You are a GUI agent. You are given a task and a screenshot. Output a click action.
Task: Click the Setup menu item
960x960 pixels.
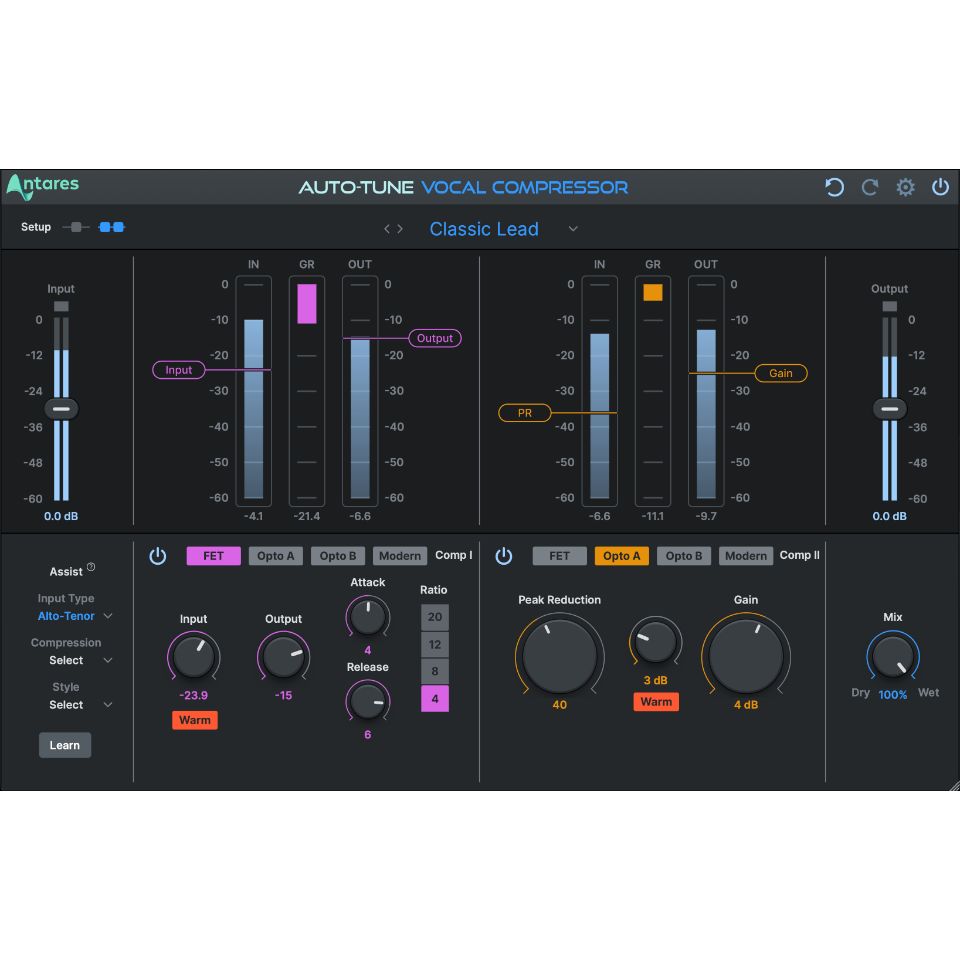point(35,227)
